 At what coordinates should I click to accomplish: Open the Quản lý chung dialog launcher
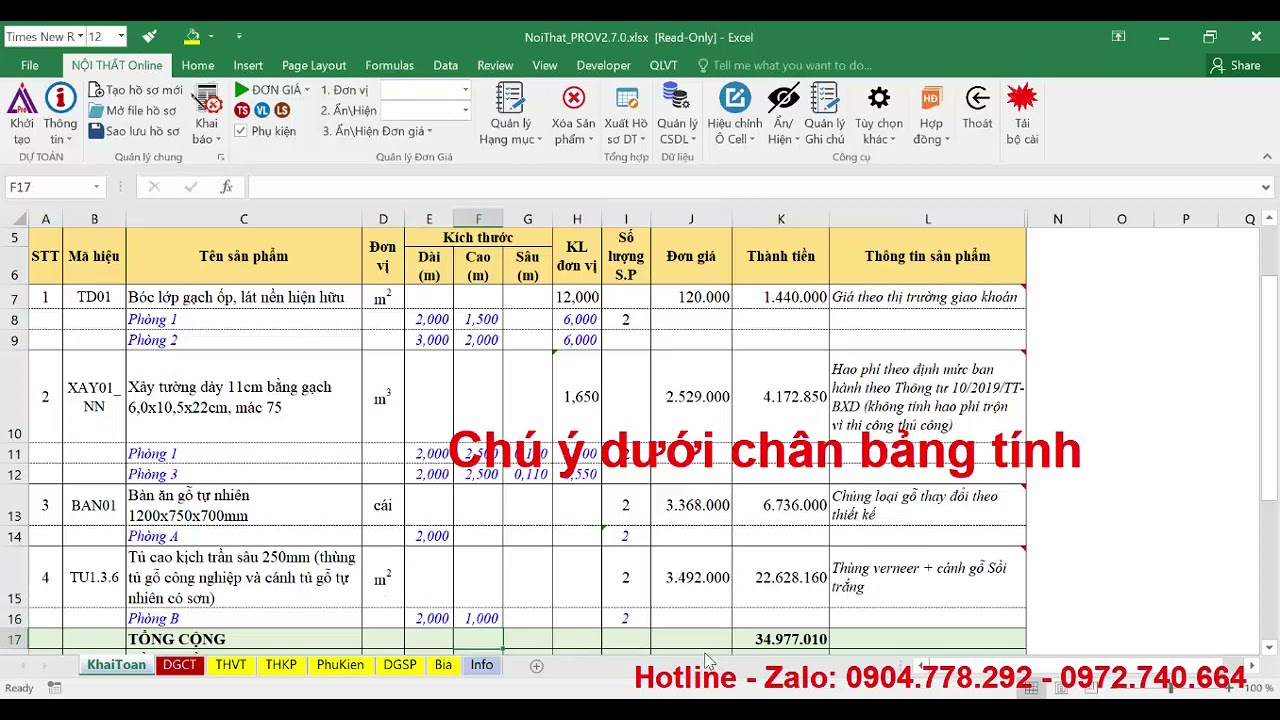tap(221, 157)
